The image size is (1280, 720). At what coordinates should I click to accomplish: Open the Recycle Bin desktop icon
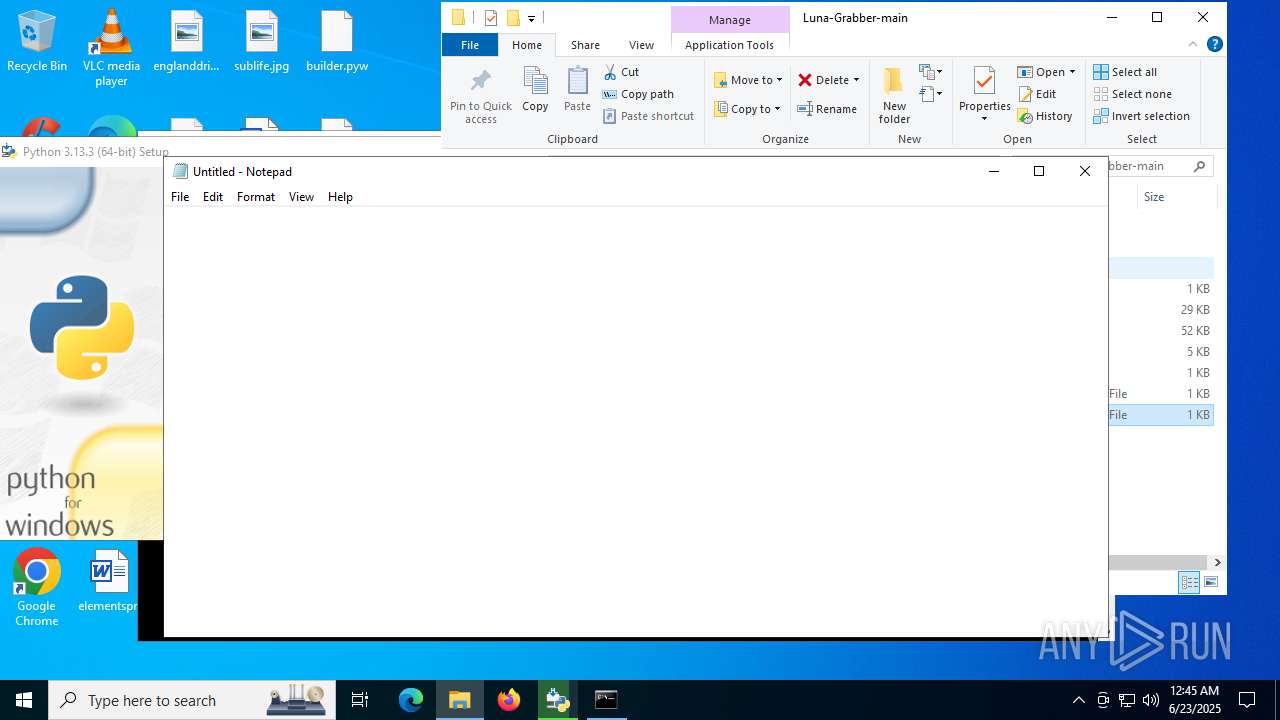(x=37, y=41)
